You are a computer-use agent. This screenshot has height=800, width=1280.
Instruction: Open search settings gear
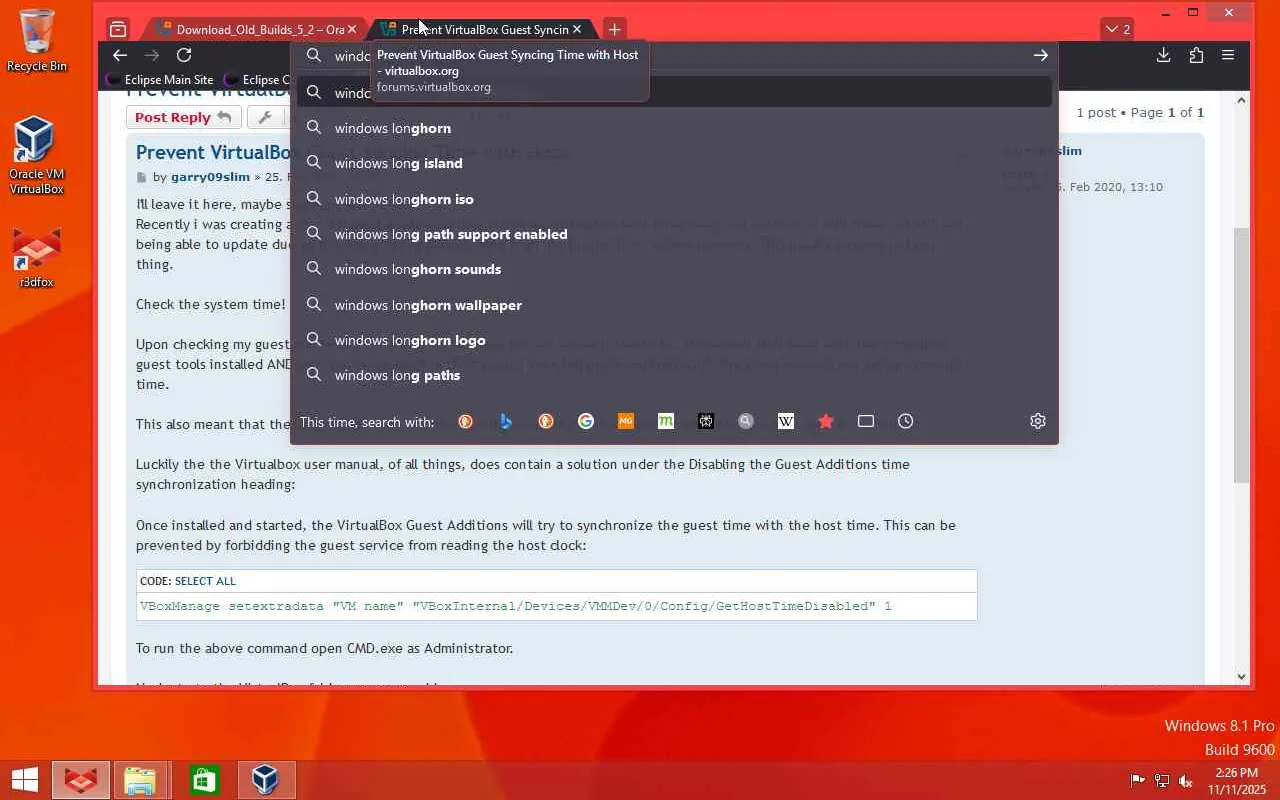click(x=1038, y=421)
